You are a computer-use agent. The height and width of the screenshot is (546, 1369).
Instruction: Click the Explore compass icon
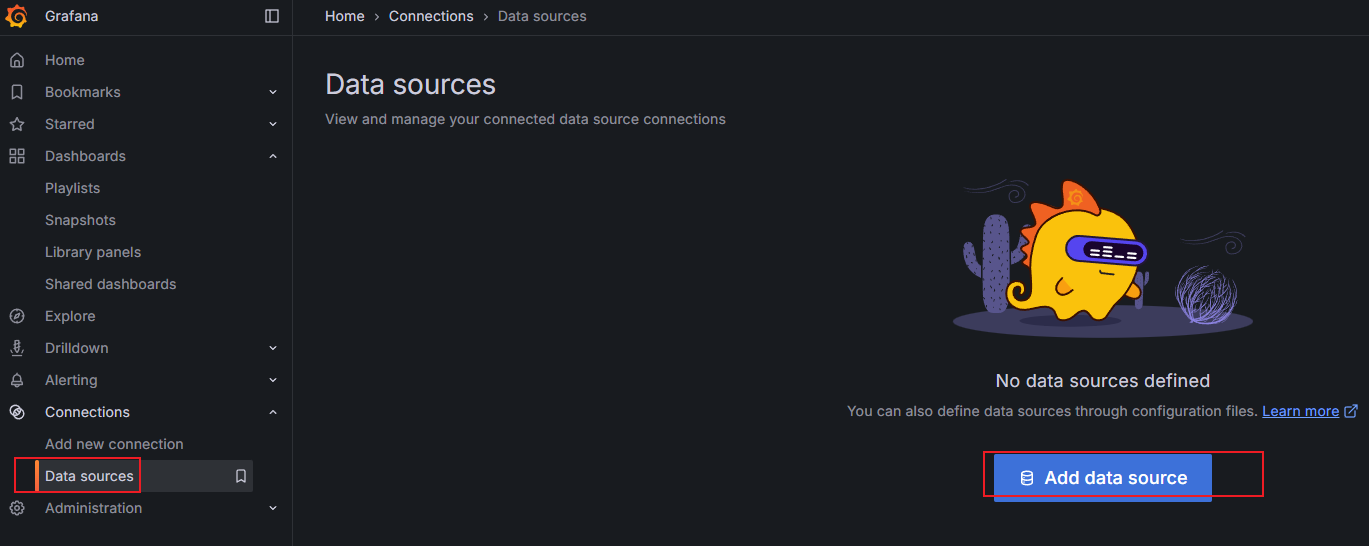[17, 316]
